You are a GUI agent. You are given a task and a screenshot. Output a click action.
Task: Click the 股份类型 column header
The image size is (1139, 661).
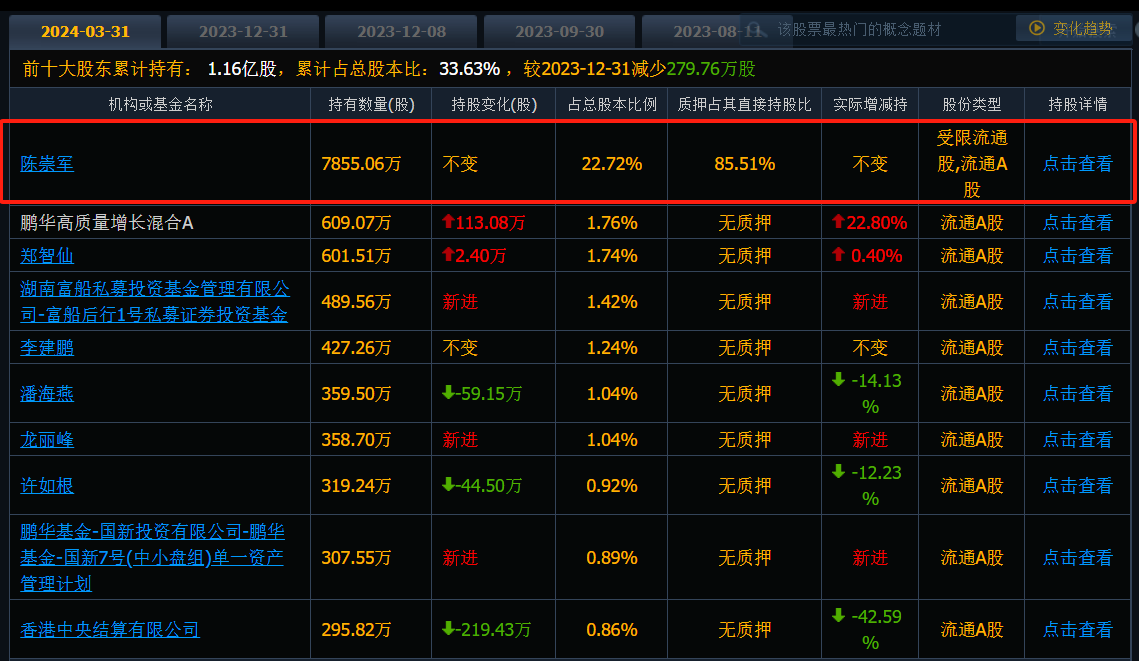(972, 105)
